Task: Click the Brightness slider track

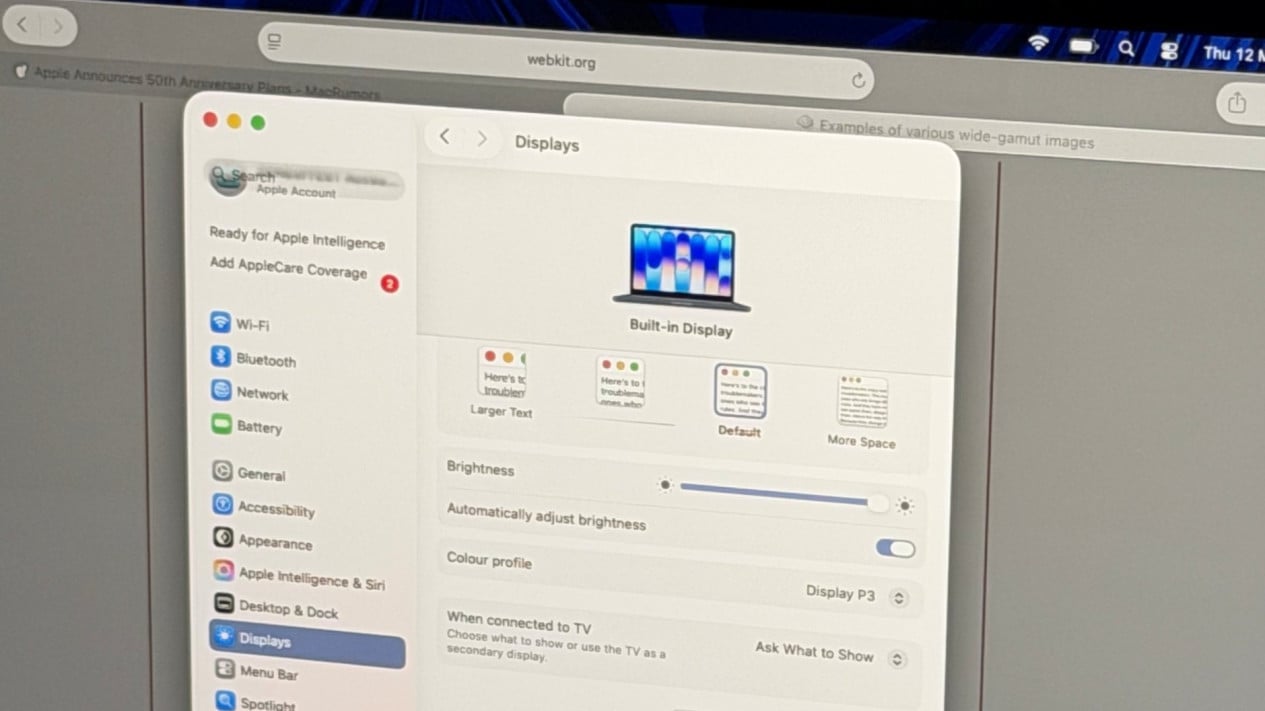Action: pyautogui.click(x=772, y=494)
